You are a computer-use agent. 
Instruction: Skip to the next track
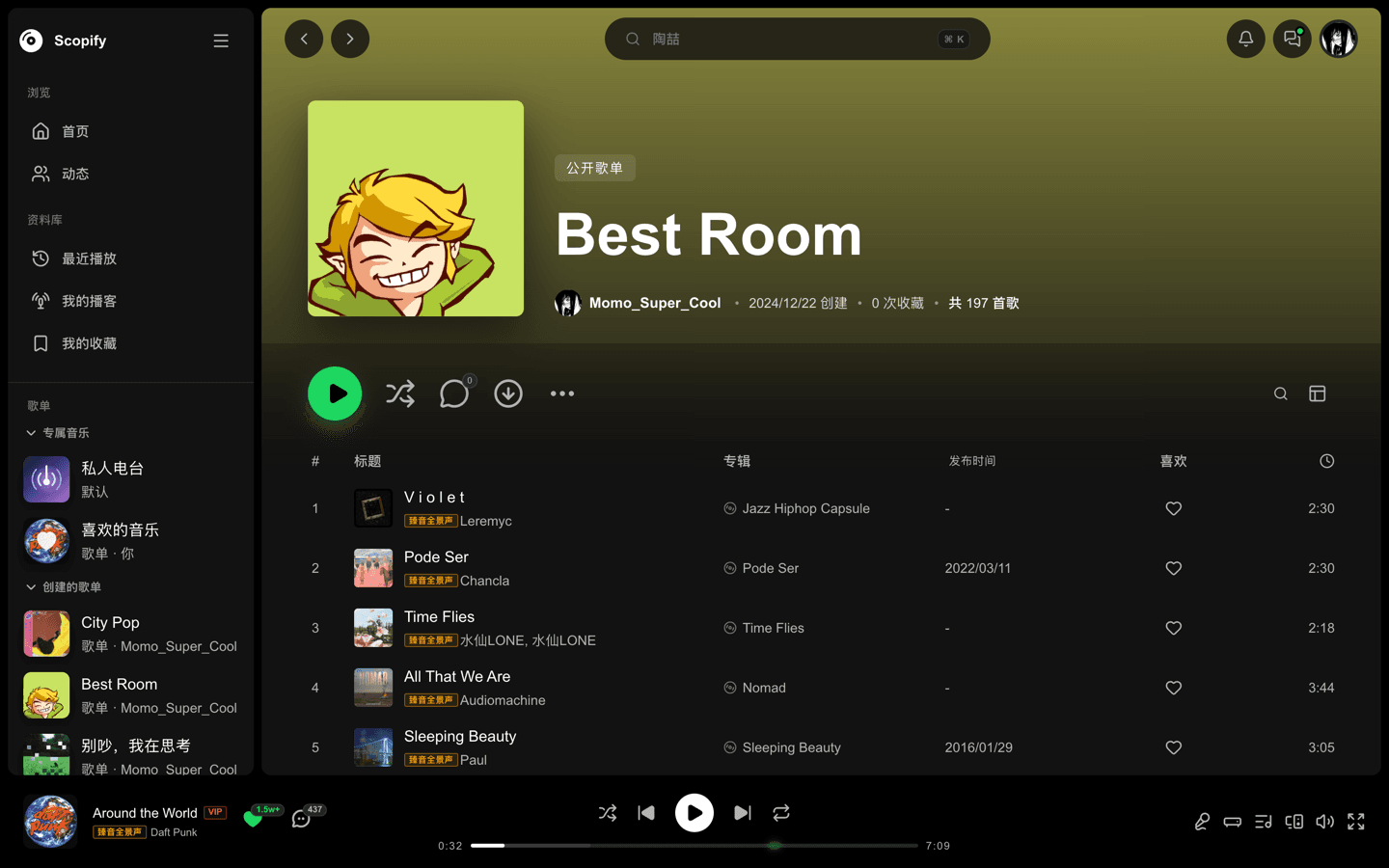coord(743,813)
